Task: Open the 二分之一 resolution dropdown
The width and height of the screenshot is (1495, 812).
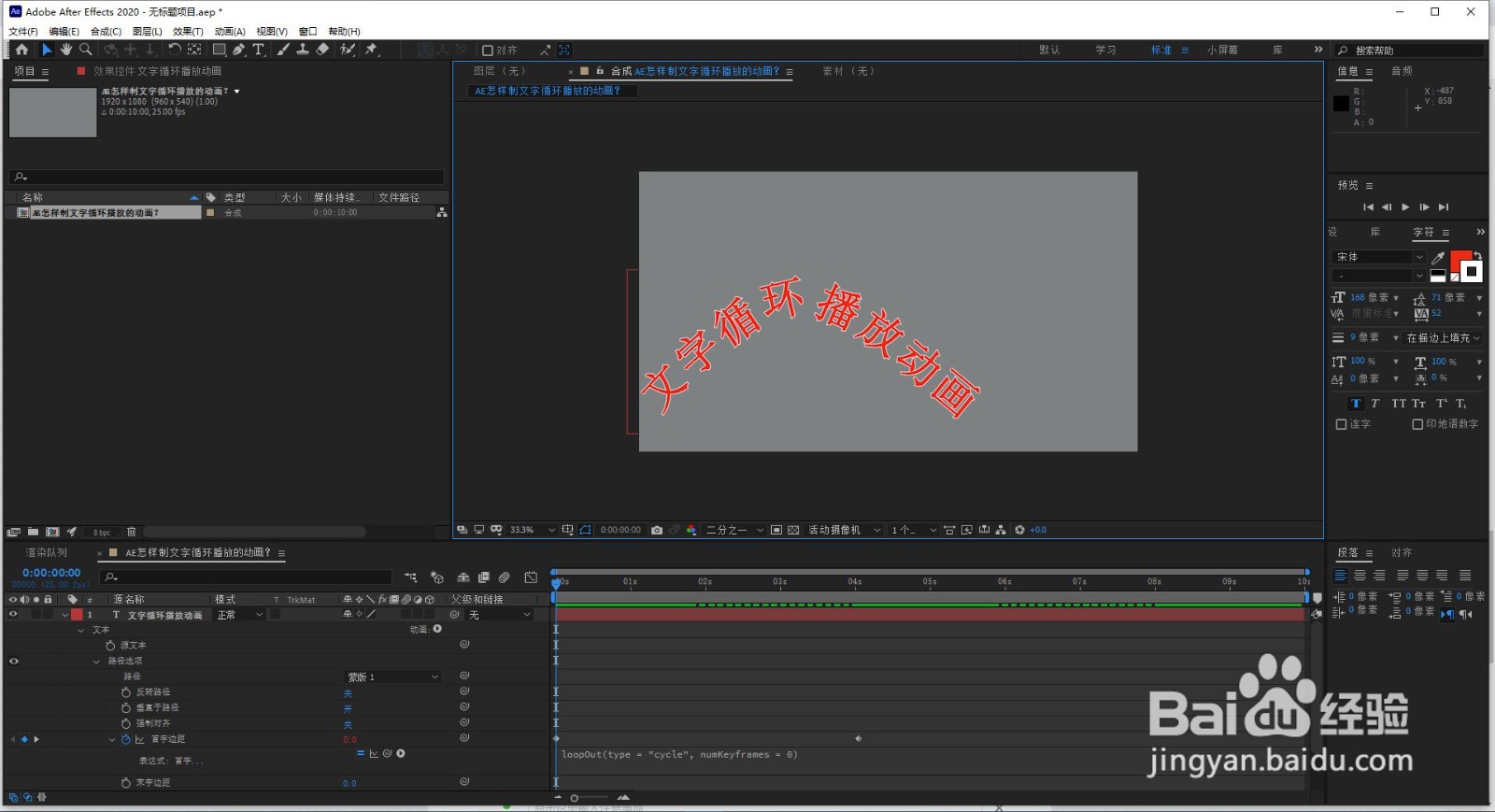Action: coord(734,530)
